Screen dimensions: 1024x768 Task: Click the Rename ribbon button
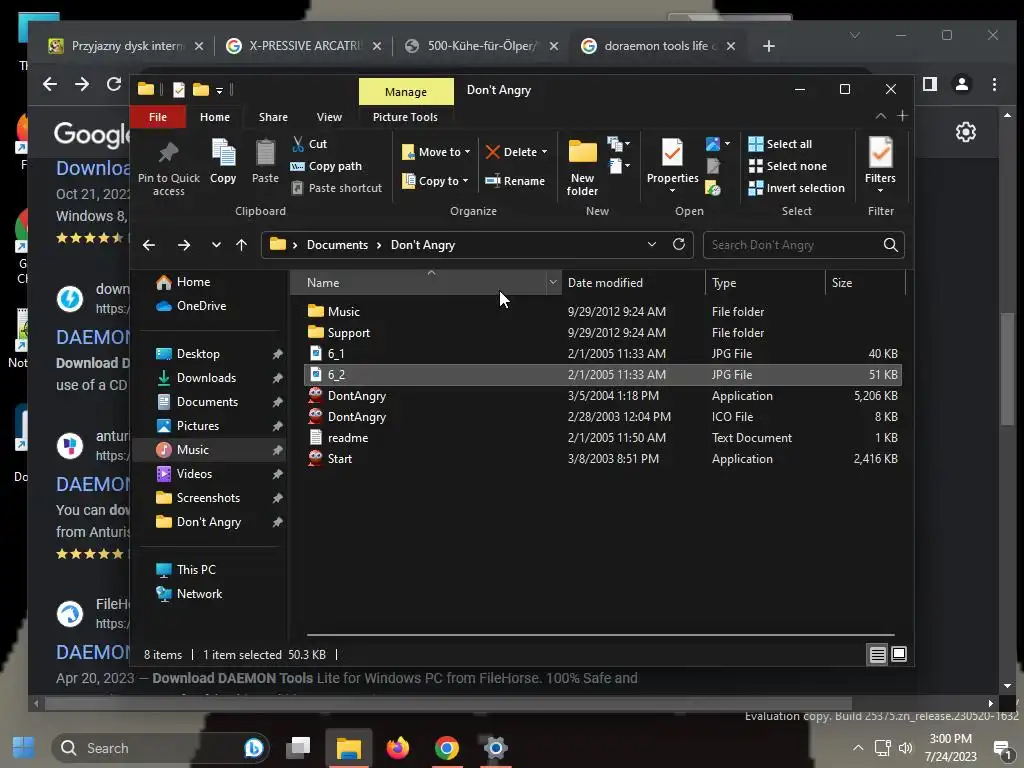(515, 181)
